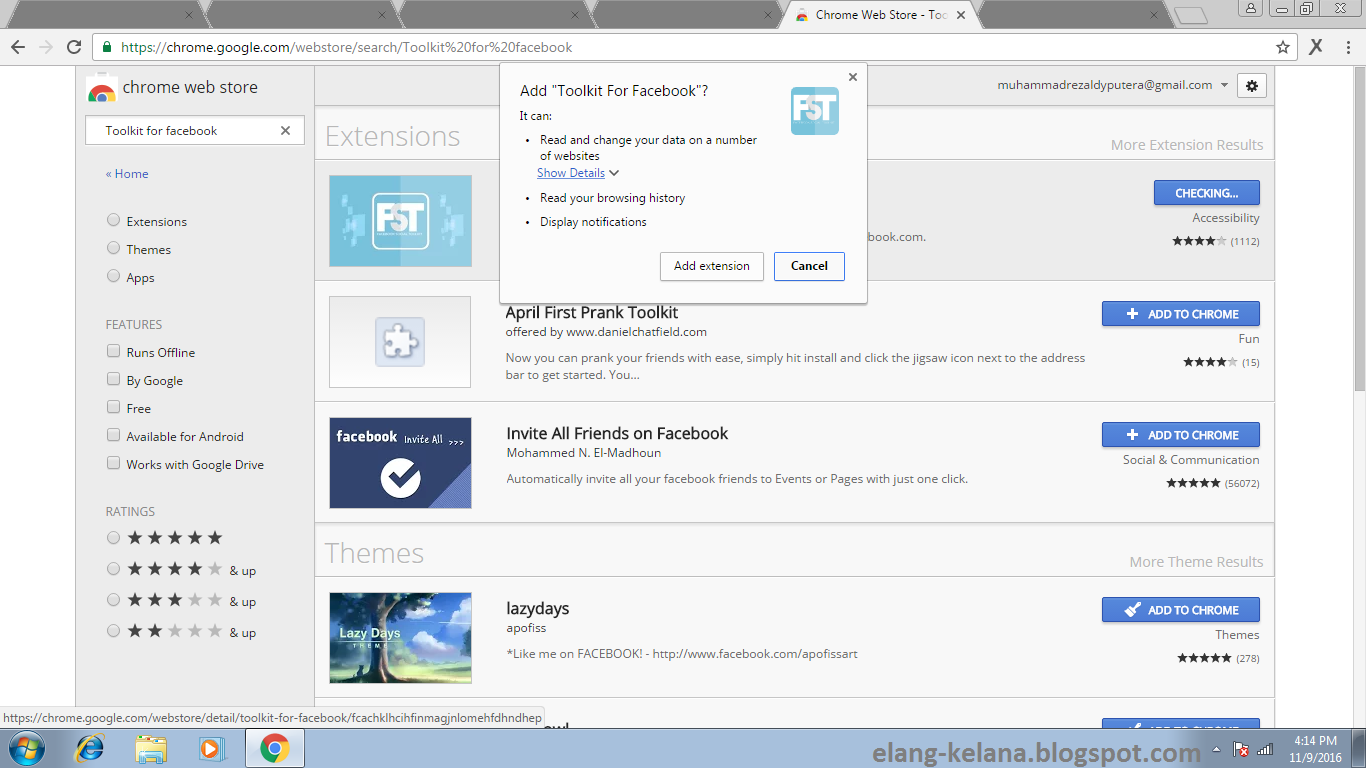Screen dimensions: 1366x768
Task: Bookmark this page with star icon
Action: 1283,47
